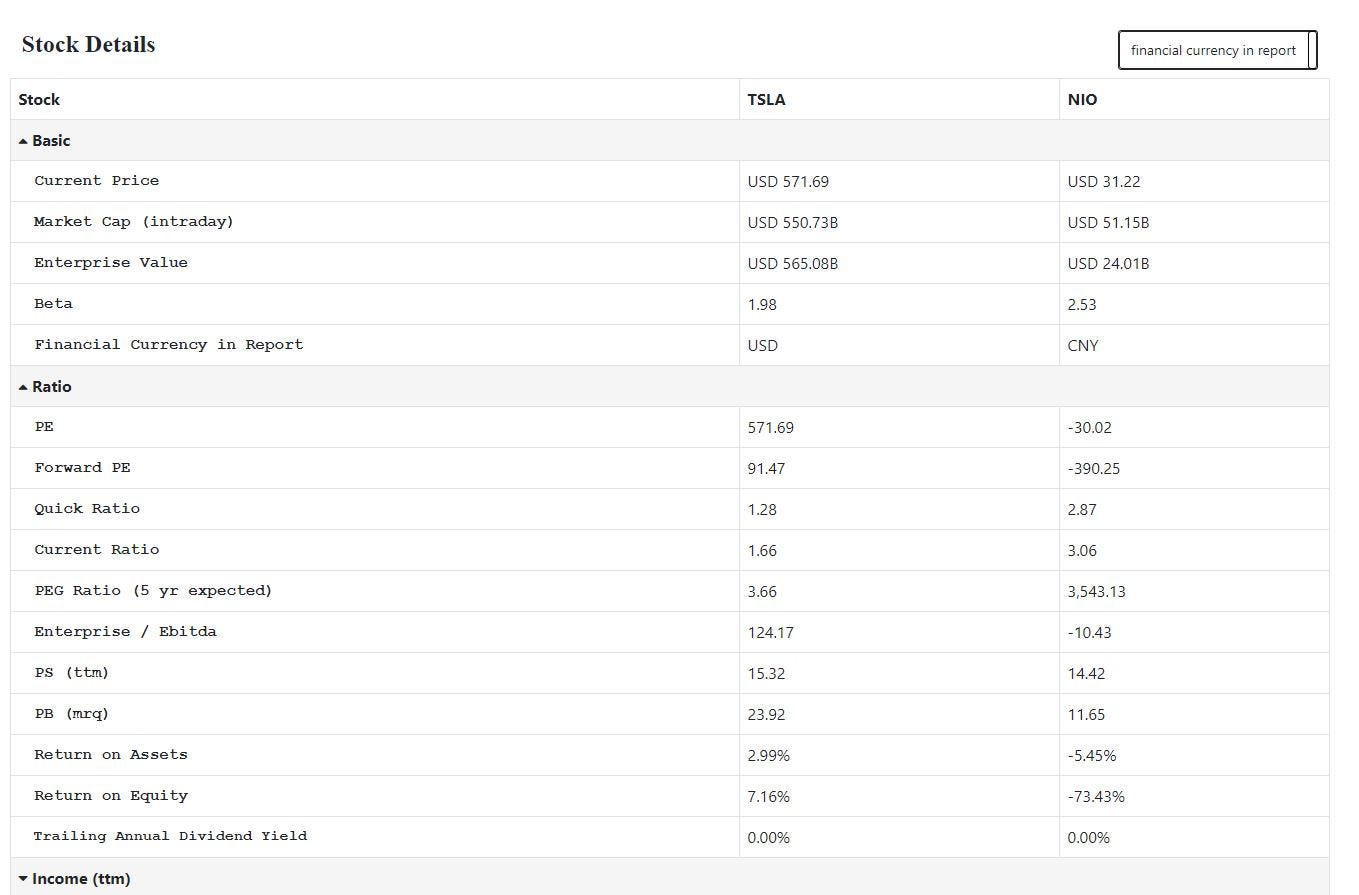Click NIO Enterprise/Ebitda value -10.43
This screenshot has height=895, width=1359.
tap(1089, 633)
